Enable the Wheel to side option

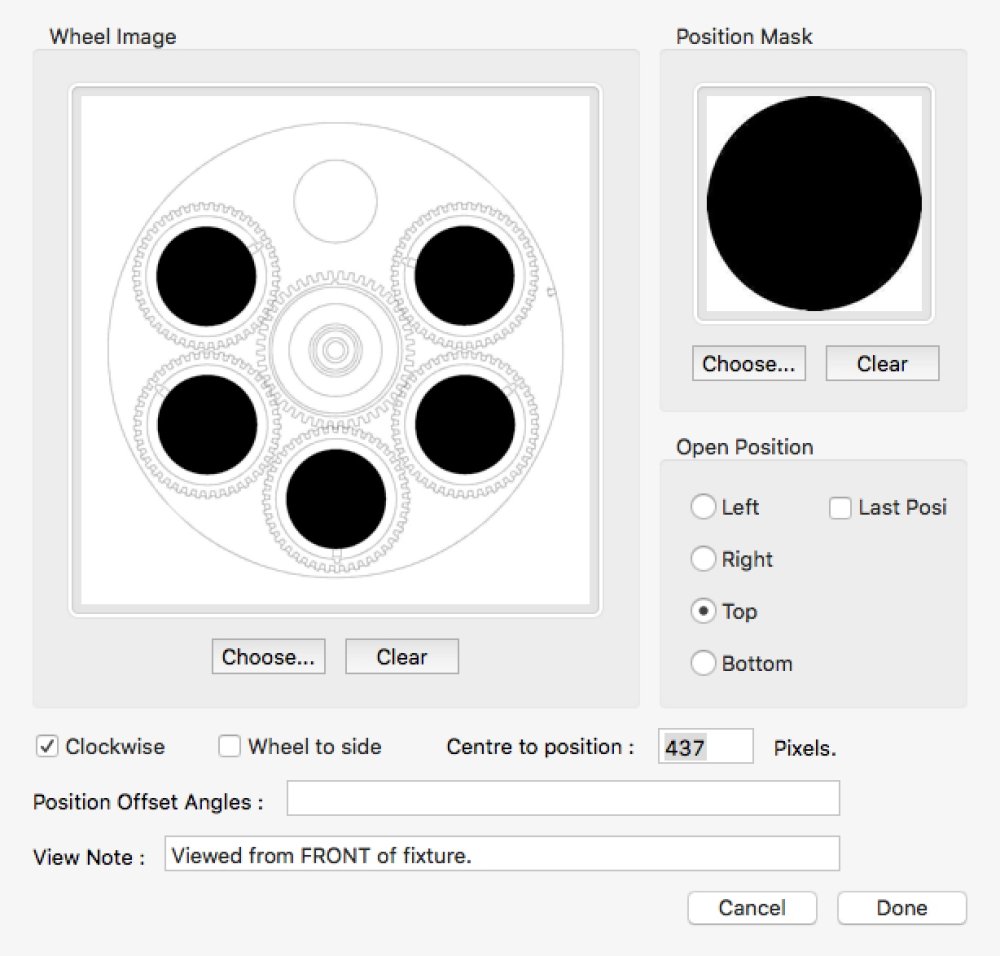pyautogui.click(x=229, y=746)
